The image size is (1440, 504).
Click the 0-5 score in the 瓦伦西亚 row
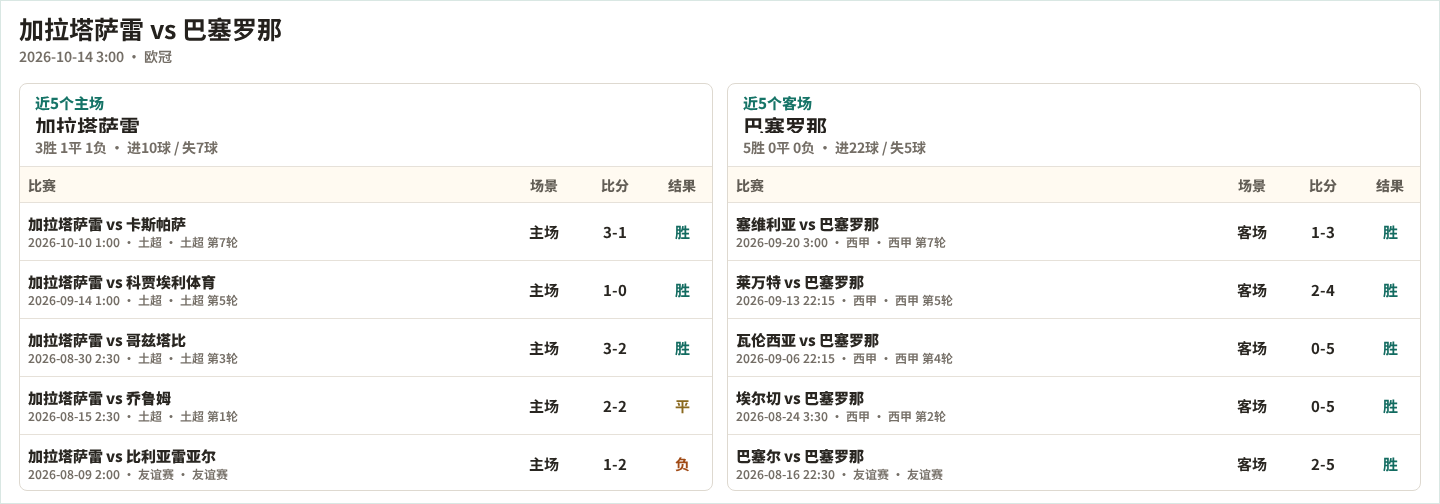pyautogui.click(x=1323, y=348)
